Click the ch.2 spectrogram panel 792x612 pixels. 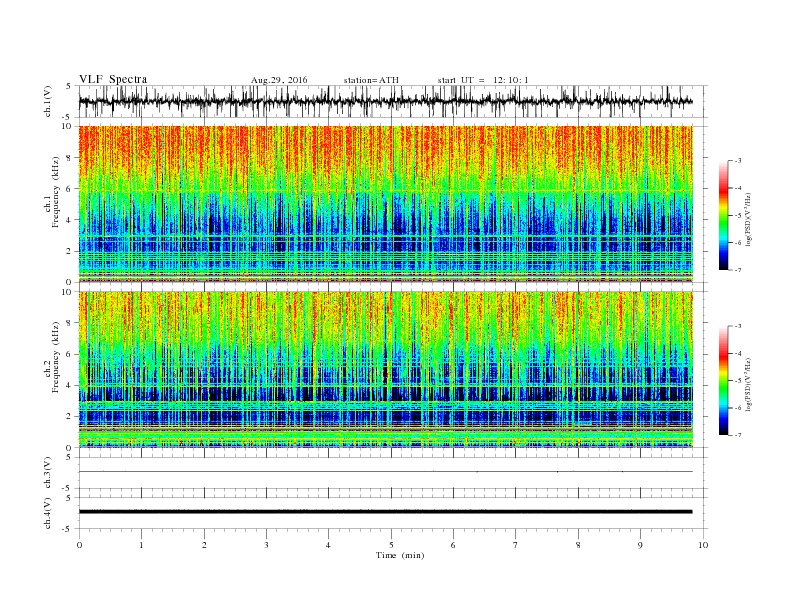click(386, 370)
